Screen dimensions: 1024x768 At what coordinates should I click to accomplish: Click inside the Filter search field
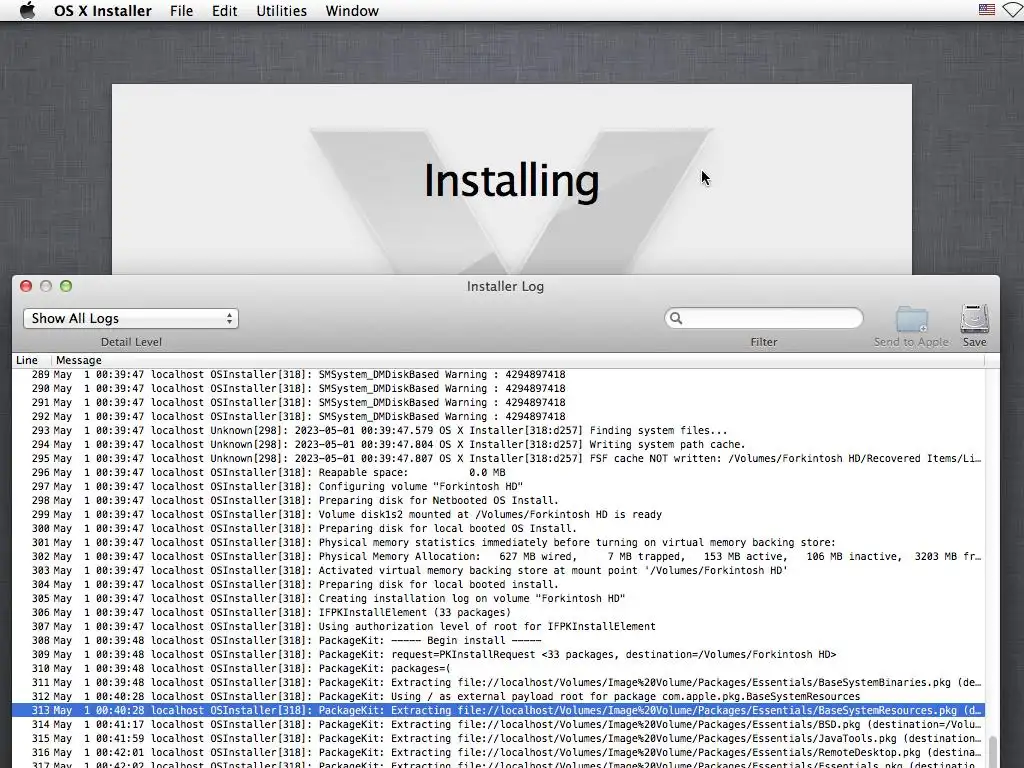pos(763,318)
